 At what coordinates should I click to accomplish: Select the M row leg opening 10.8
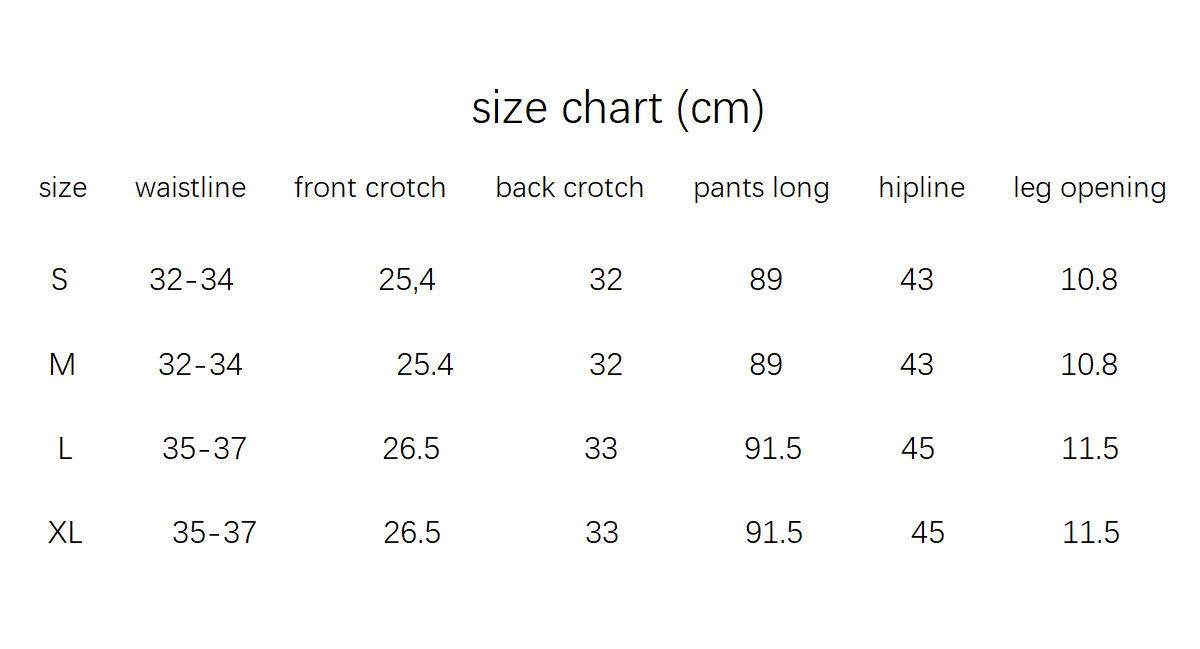point(1089,365)
